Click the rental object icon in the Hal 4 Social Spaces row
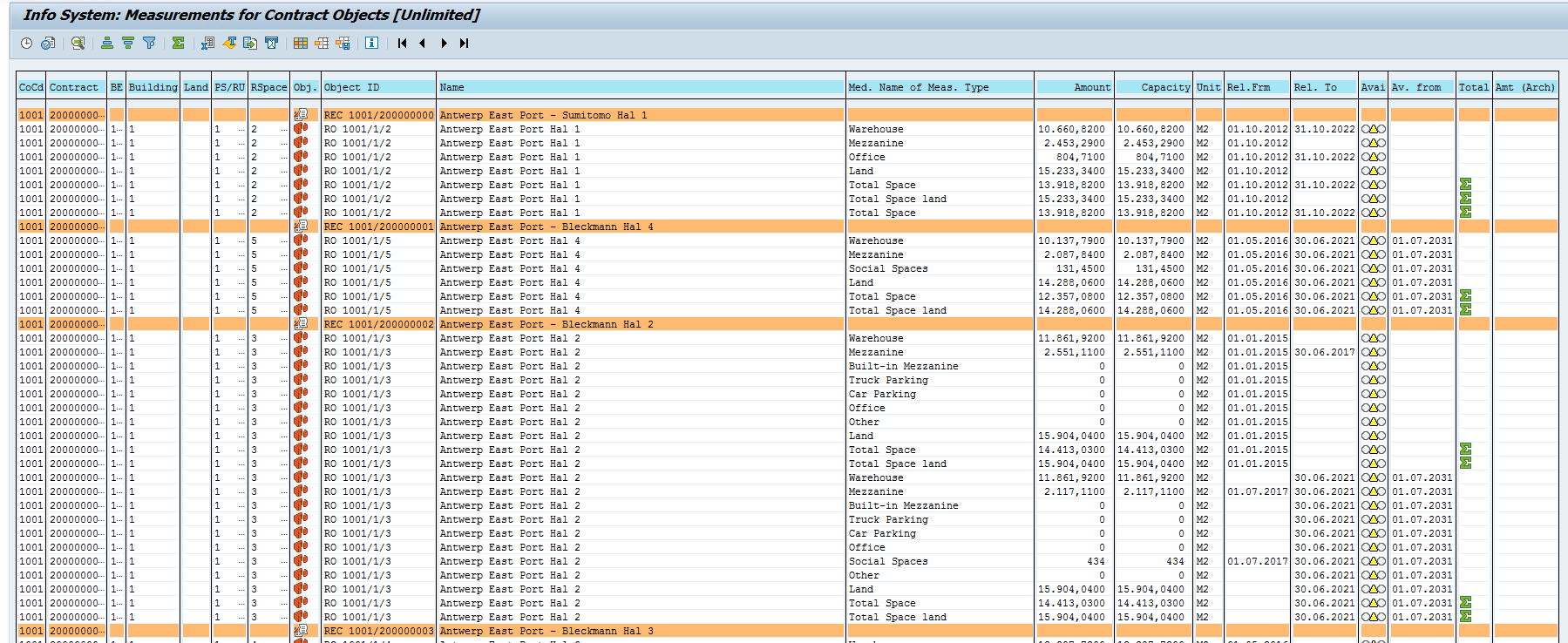Image resolution: width=1568 pixels, height=643 pixels. 301,268
